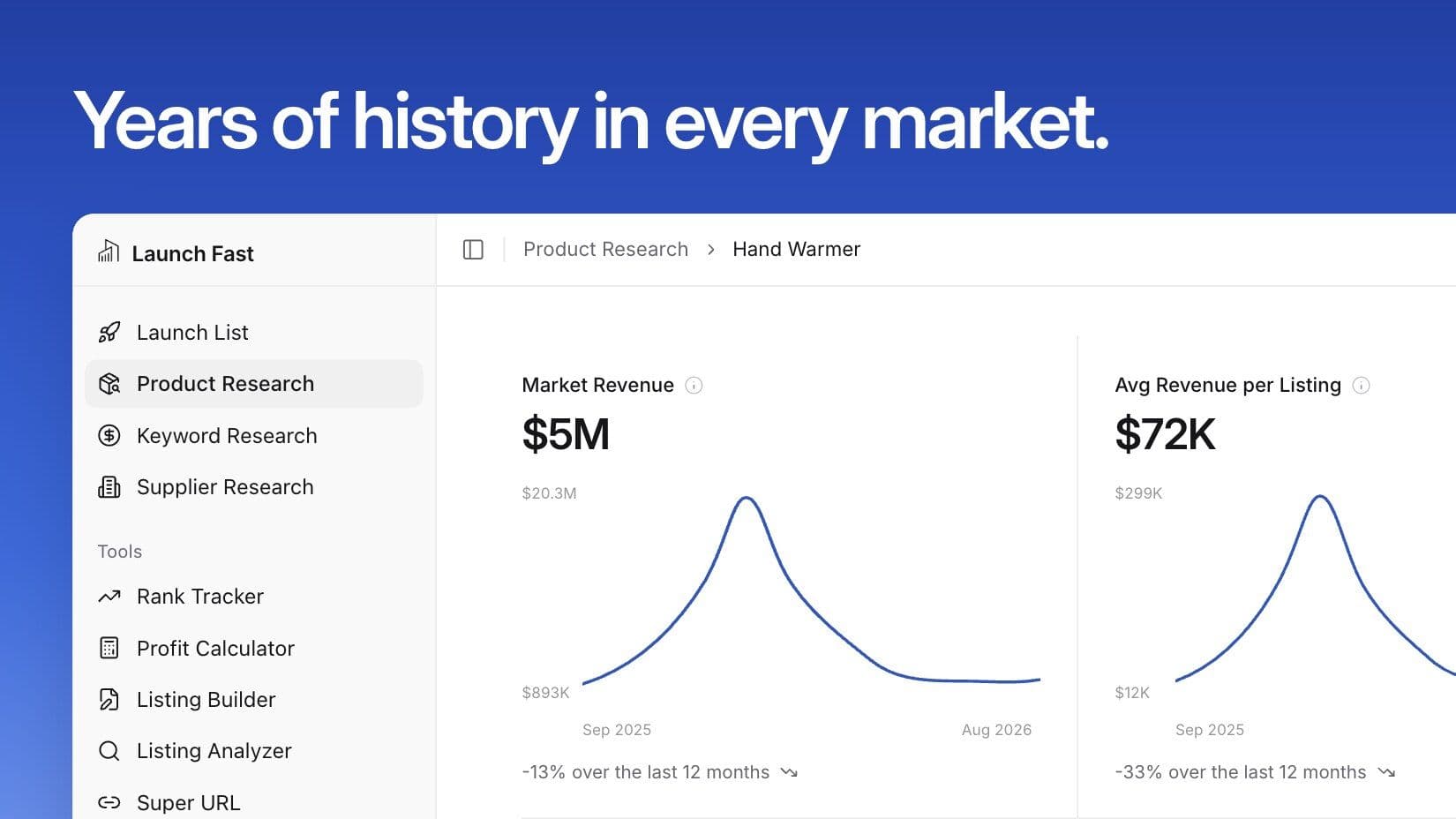Viewport: 1456px width, 819px height.
Task: Click the downtrend arrow beside -13%
Action: [789, 772]
